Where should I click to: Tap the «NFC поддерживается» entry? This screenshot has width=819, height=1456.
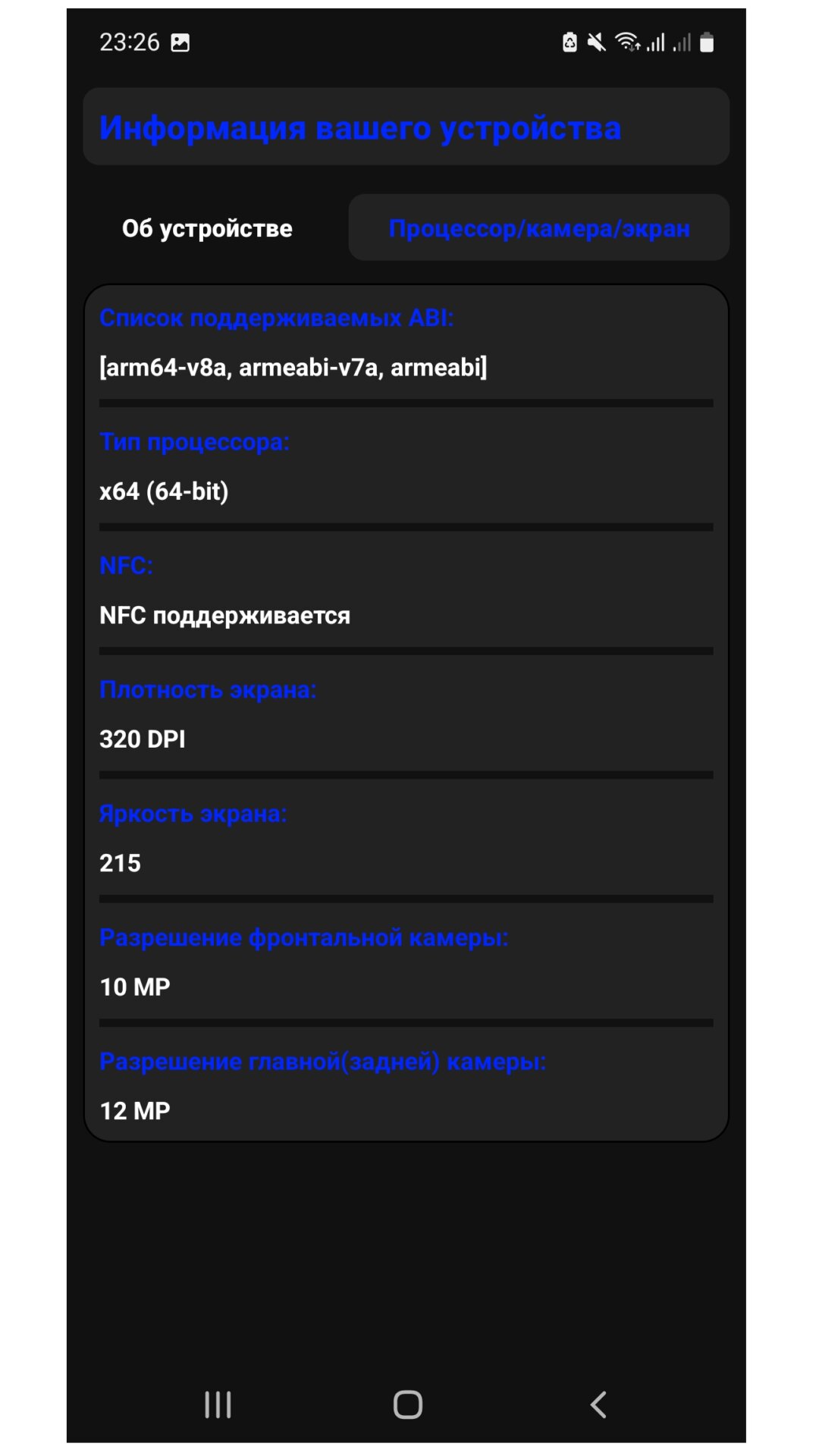tap(224, 615)
